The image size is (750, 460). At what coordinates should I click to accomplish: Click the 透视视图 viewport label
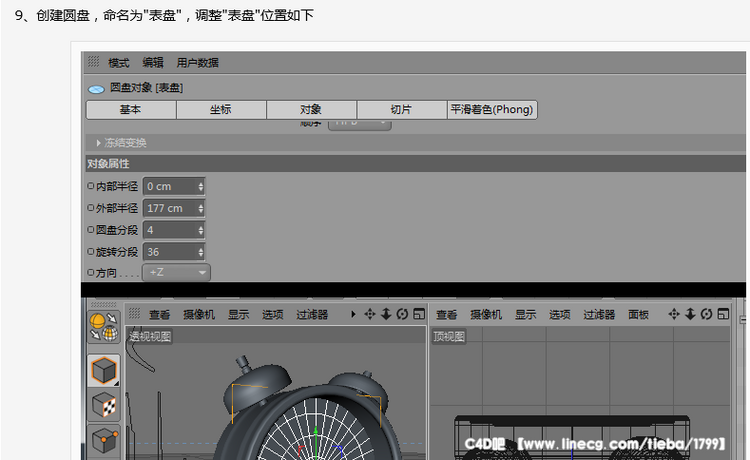pos(150,337)
